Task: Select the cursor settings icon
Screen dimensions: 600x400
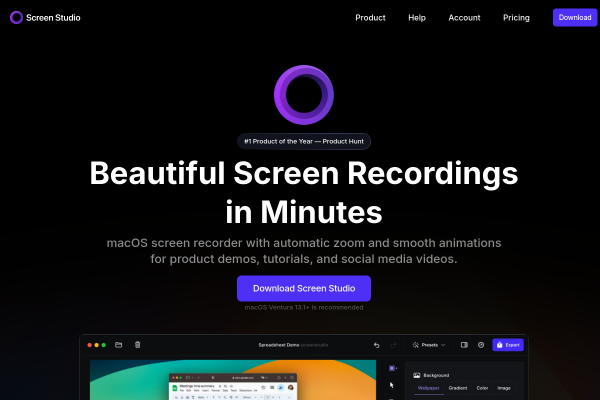Action: point(391,385)
